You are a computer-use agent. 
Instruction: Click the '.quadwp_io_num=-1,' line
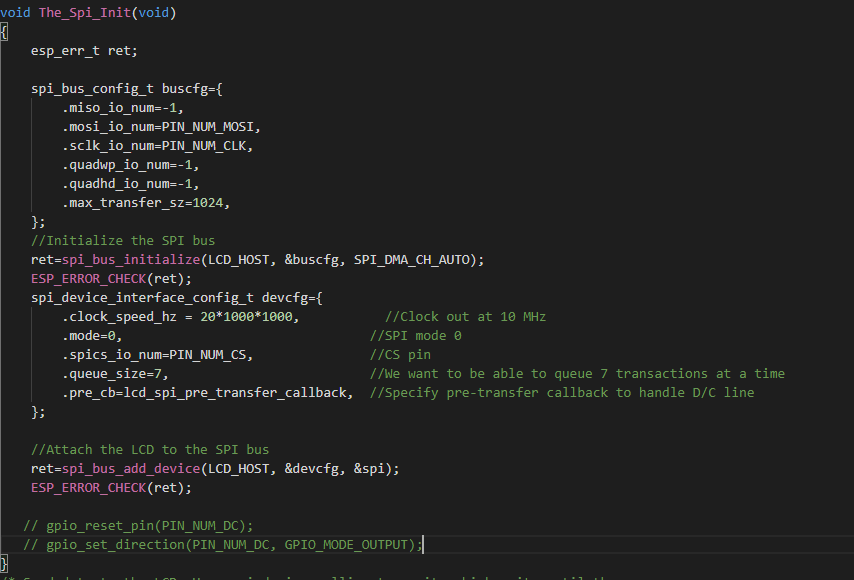coord(131,164)
